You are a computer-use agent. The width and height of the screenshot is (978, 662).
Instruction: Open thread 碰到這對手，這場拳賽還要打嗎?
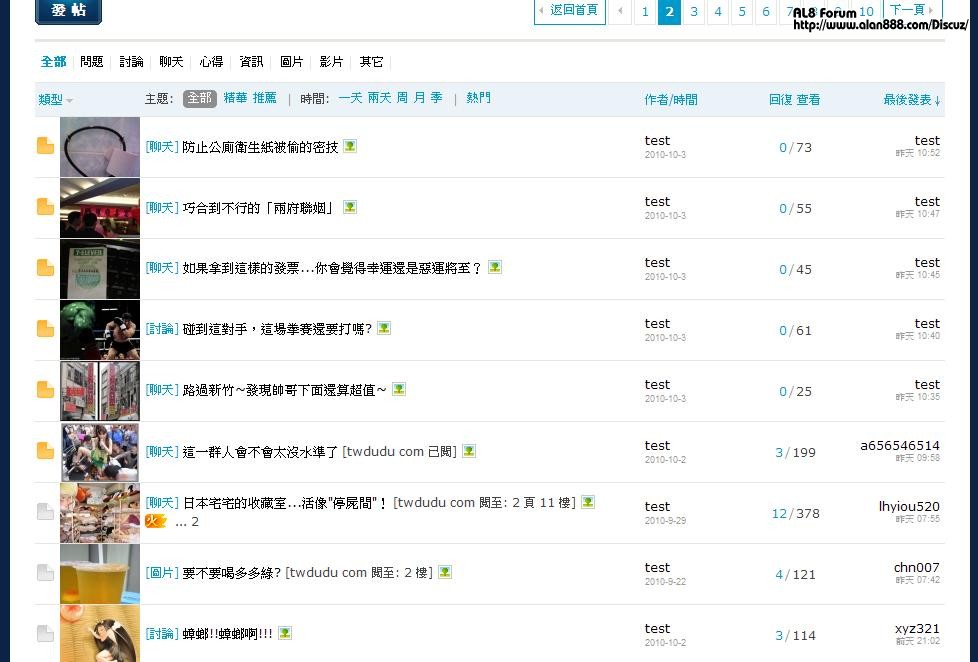278,329
